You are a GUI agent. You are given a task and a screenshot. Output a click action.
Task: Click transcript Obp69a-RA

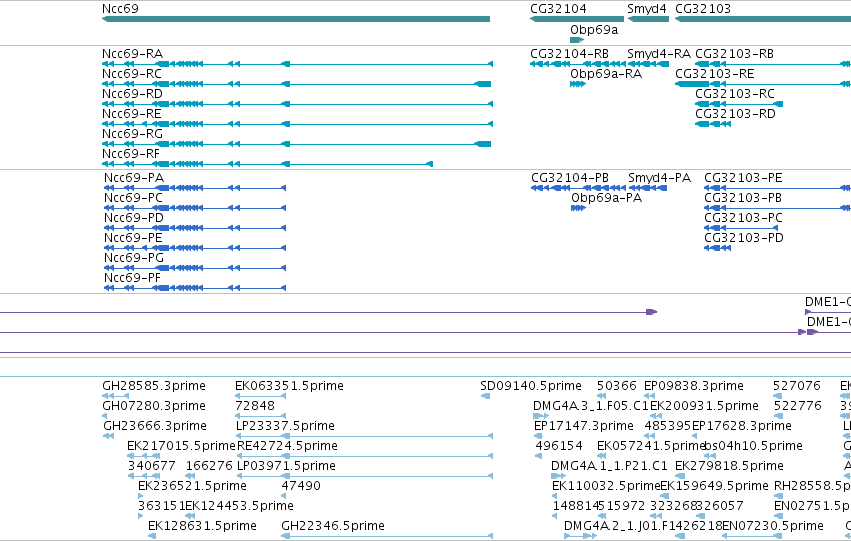(578, 84)
